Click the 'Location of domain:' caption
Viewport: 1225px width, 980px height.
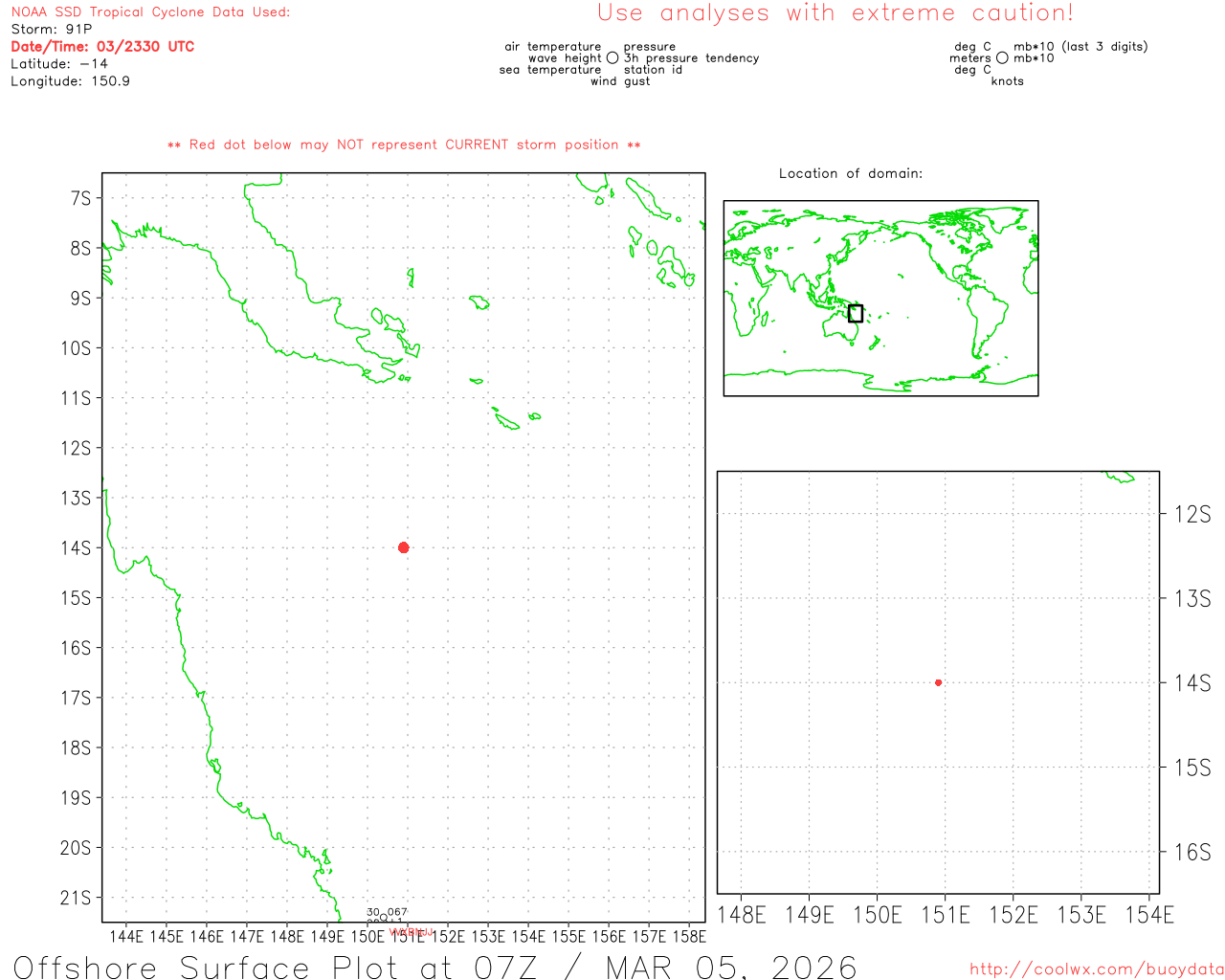[850, 173]
